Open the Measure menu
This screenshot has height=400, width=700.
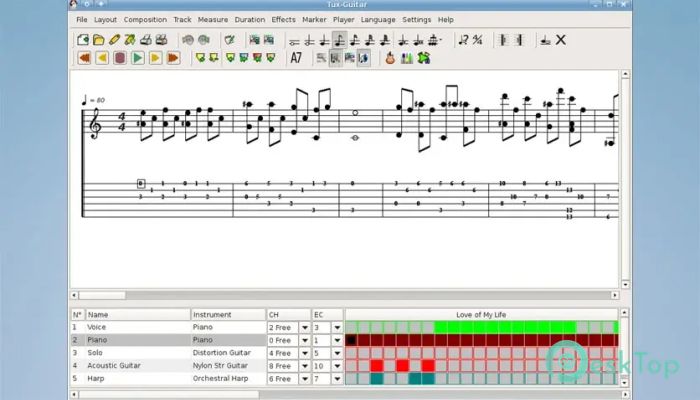point(213,20)
